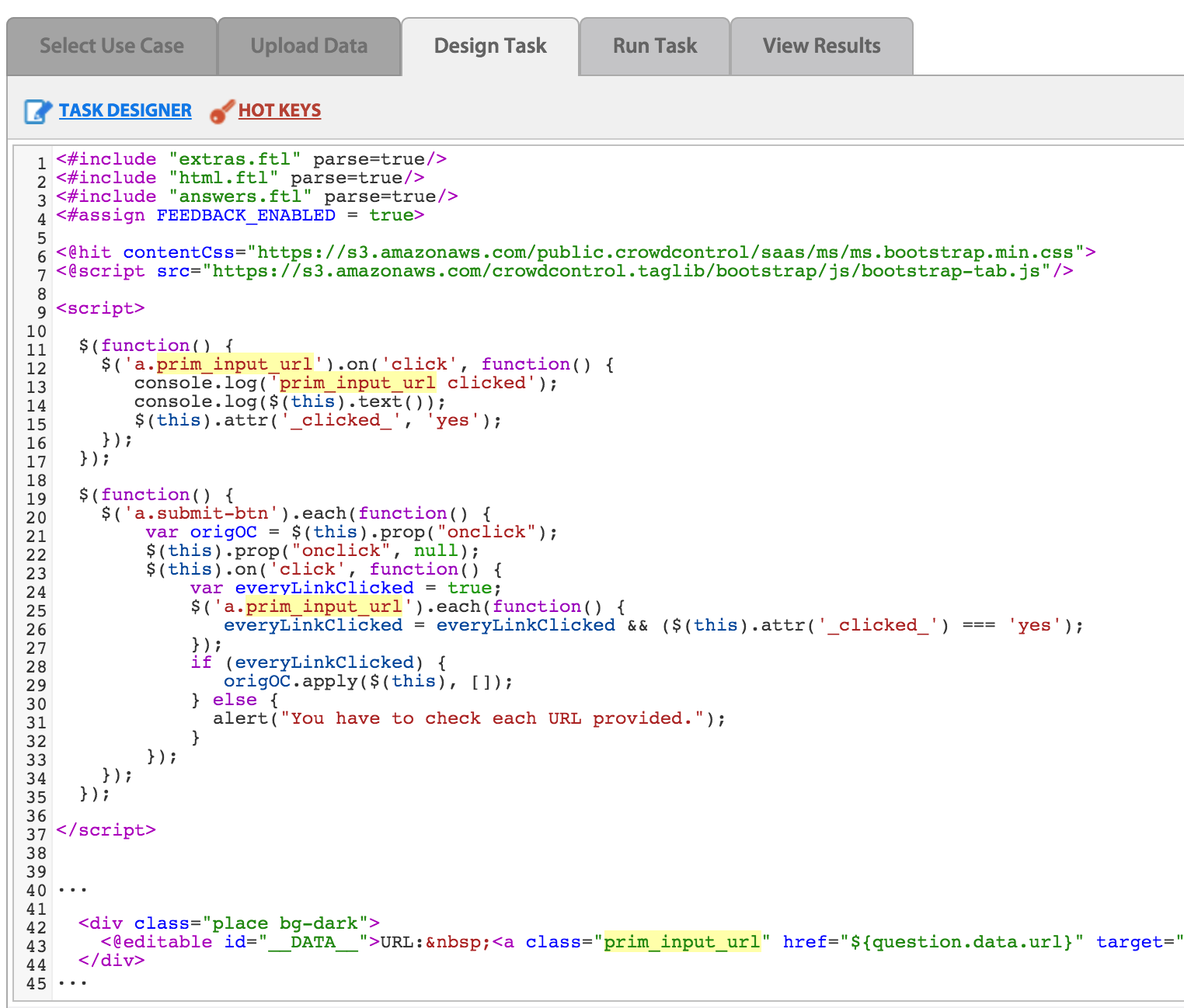Screen dimensions: 1184x1008
Task: Click the null keyword on line 22
Action: click(x=436, y=551)
